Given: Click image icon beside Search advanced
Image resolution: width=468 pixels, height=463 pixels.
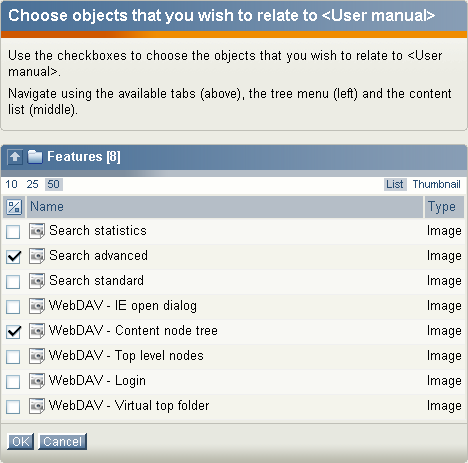Looking at the screenshot, I should click(37, 256).
